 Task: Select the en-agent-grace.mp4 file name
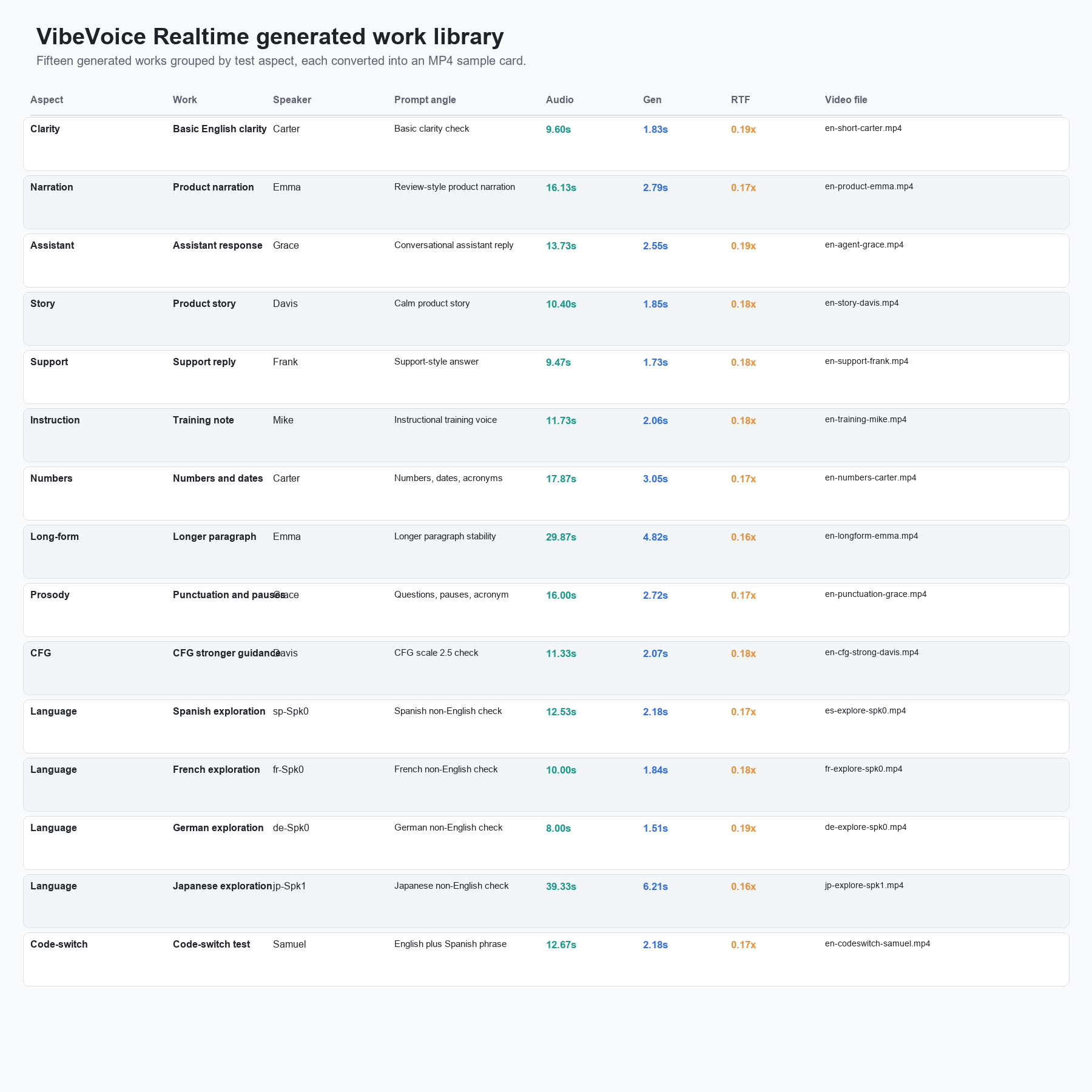864,245
